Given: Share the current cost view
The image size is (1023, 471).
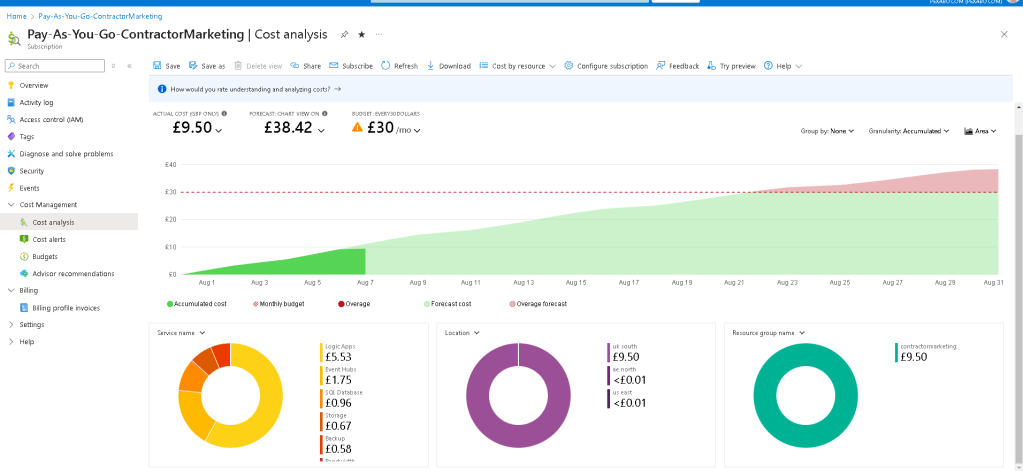Looking at the screenshot, I should click(x=305, y=66).
